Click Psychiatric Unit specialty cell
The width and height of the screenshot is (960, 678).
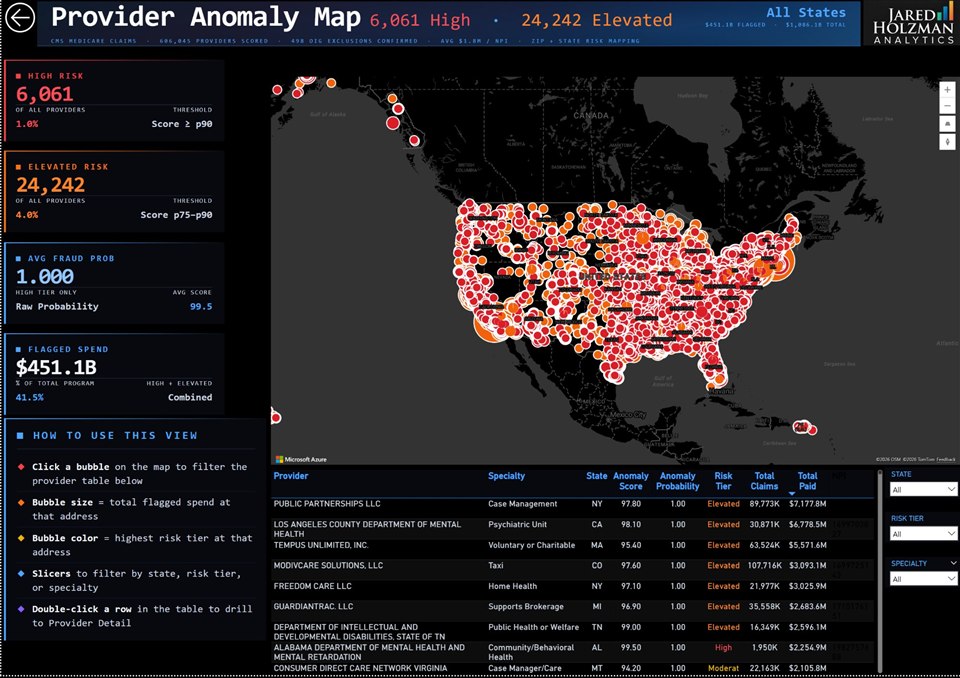click(517, 525)
